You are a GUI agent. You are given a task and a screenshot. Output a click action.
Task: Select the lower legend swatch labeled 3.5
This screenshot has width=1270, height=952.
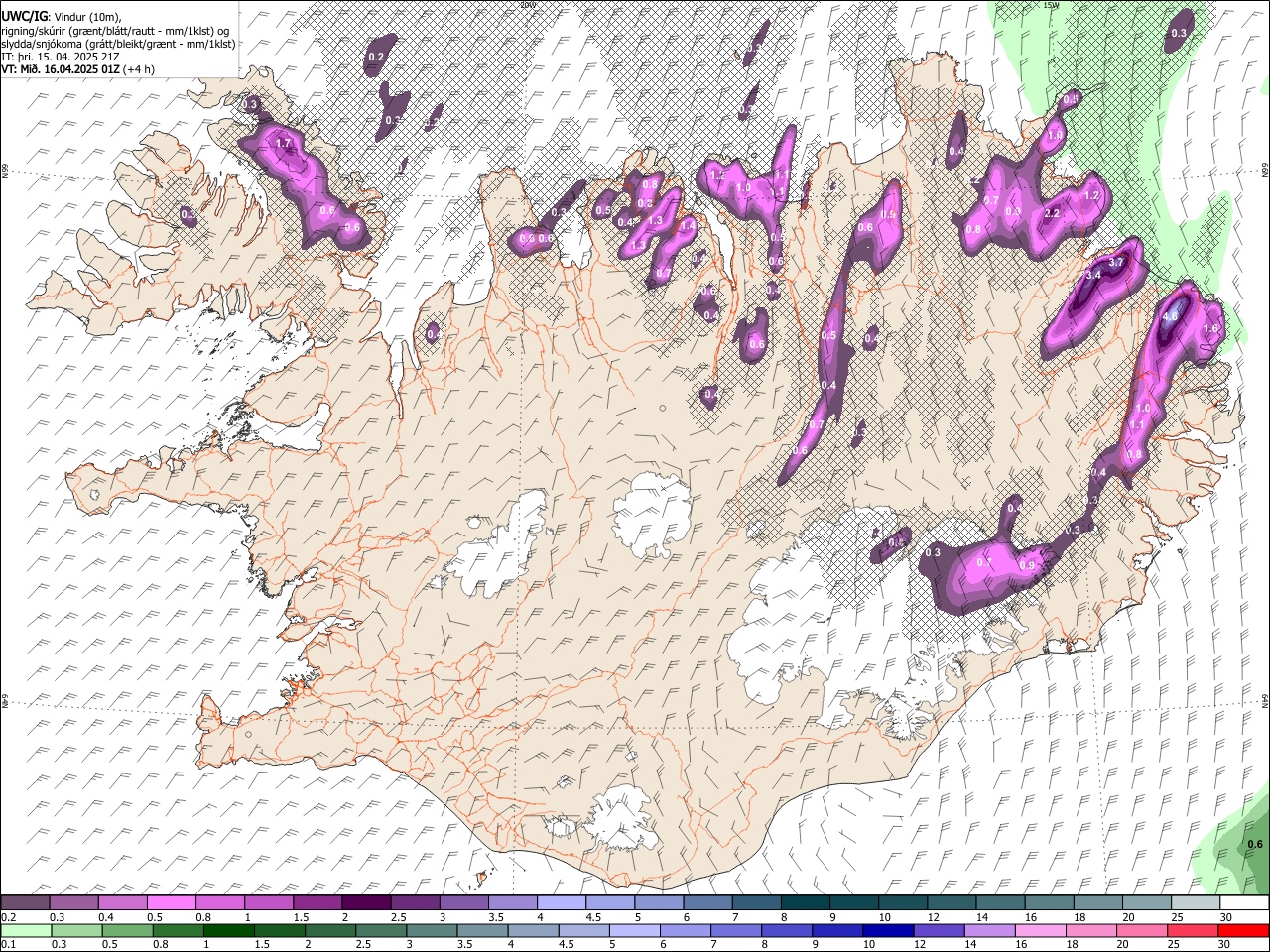pyautogui.click(x=483, y=930)
